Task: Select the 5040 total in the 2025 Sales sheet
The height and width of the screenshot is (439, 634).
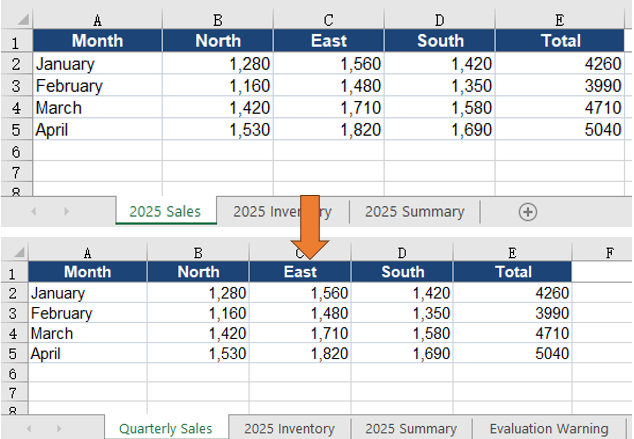Action: click(x=560, y=129)
